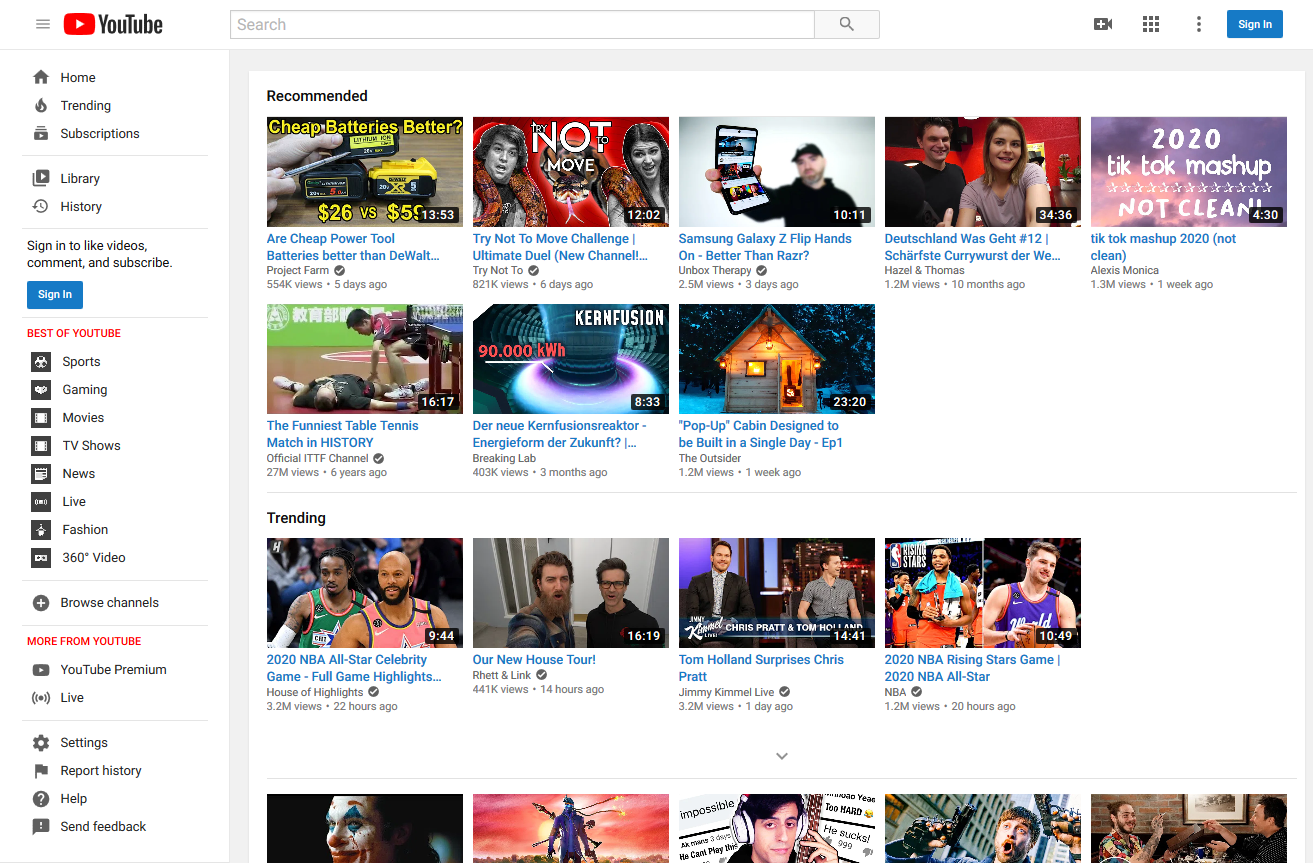This screenshot has height=863, width=1313.
Task: Click the History clock icon in sidebar
Action: 41,206
